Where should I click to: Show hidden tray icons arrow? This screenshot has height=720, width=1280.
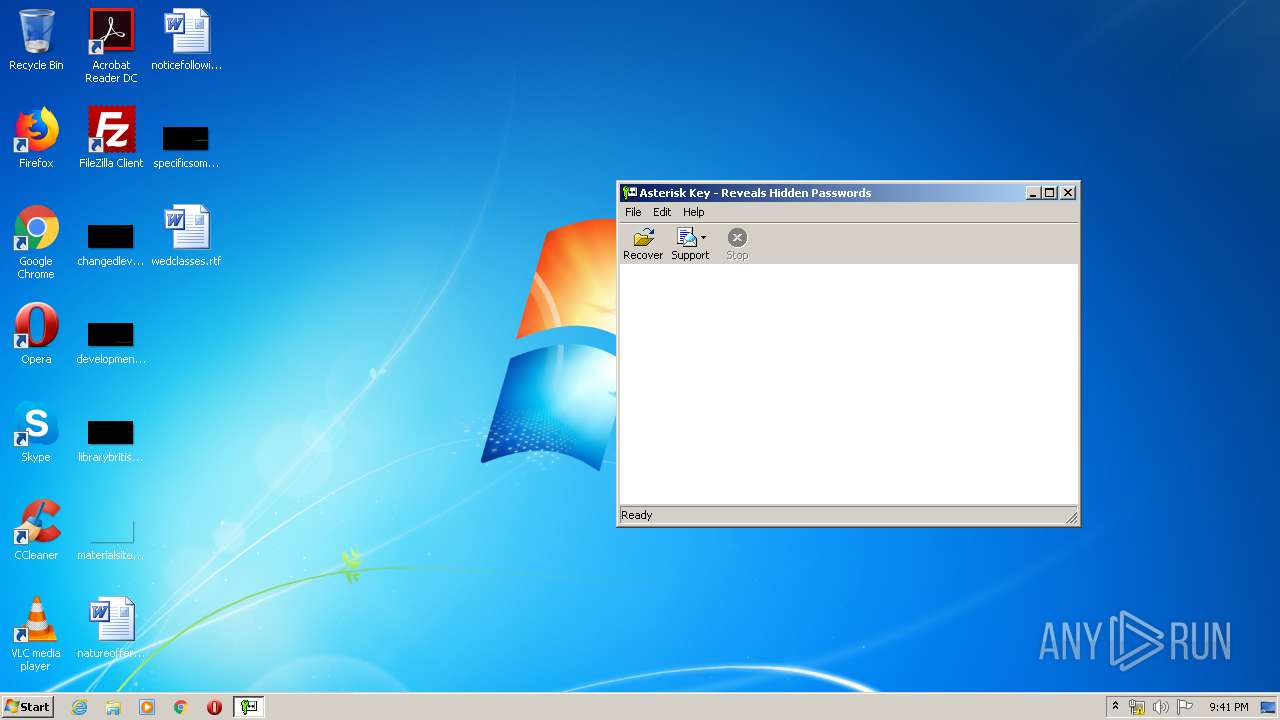(1115, 707)
